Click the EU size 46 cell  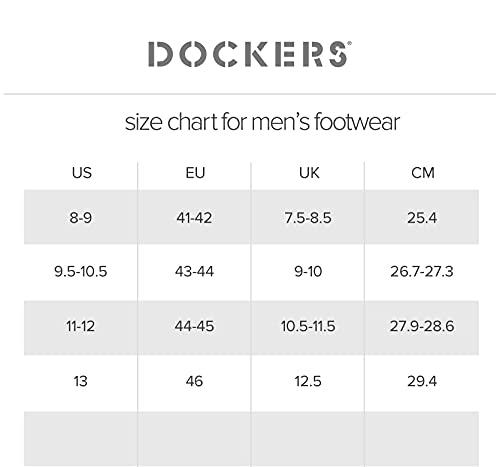click(x=194, y=381)
